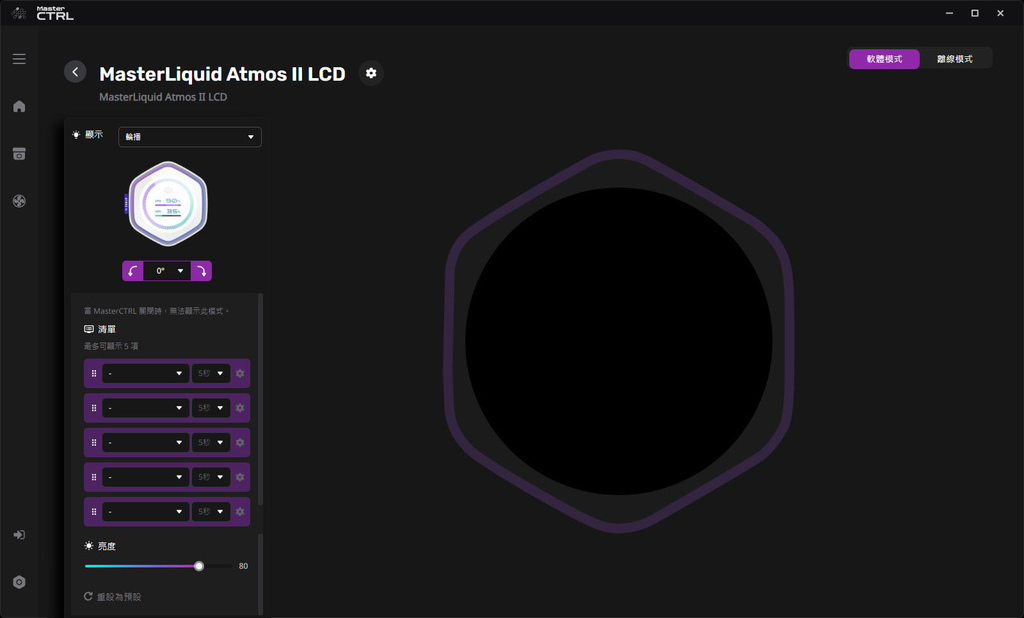
Task: Click 重設為預設 reset to default
Action: 112,596
